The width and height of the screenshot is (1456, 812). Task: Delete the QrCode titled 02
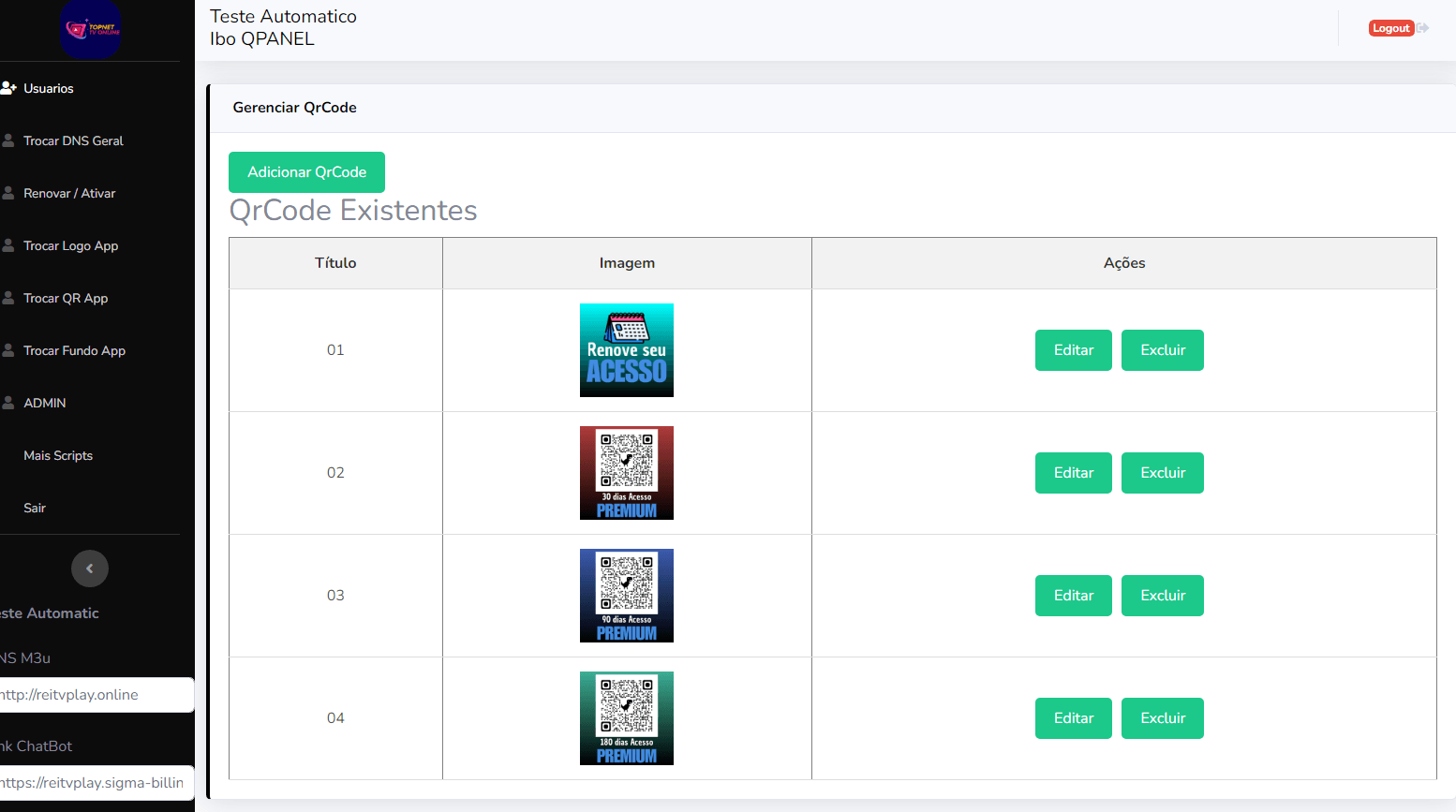(x=1162, y=473)
